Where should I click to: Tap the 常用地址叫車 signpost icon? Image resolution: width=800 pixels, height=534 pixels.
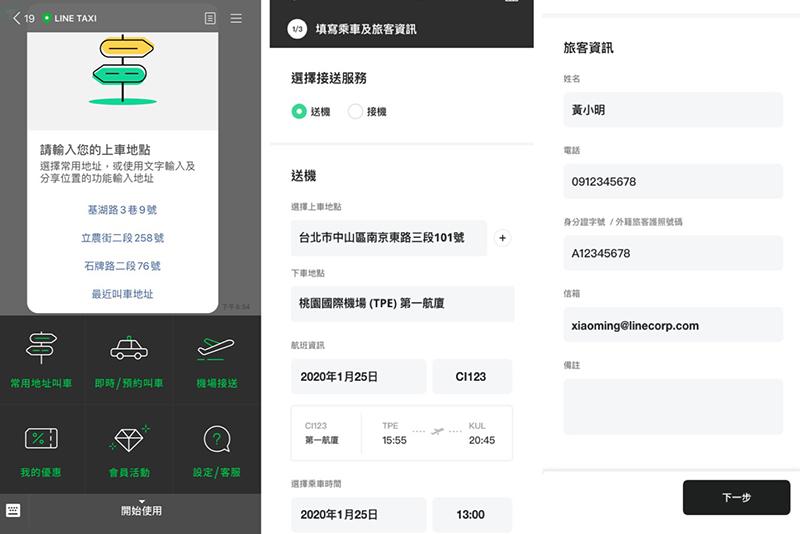pos(43,349)
